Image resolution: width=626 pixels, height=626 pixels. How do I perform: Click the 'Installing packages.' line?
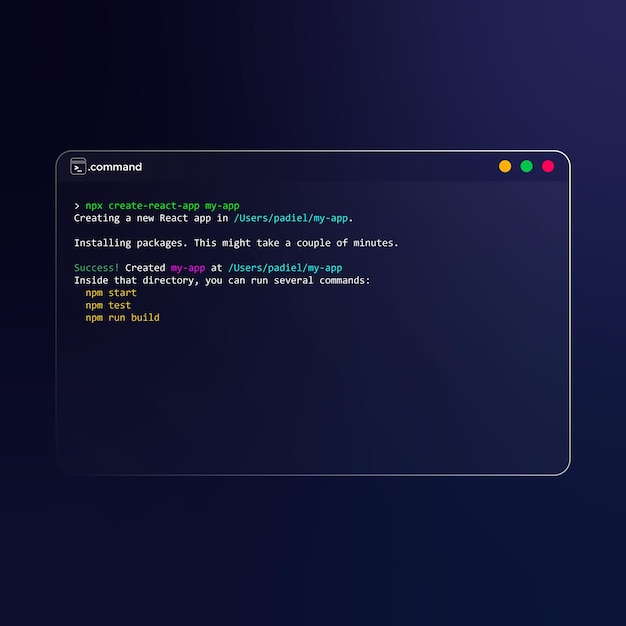tap(236, 243)
